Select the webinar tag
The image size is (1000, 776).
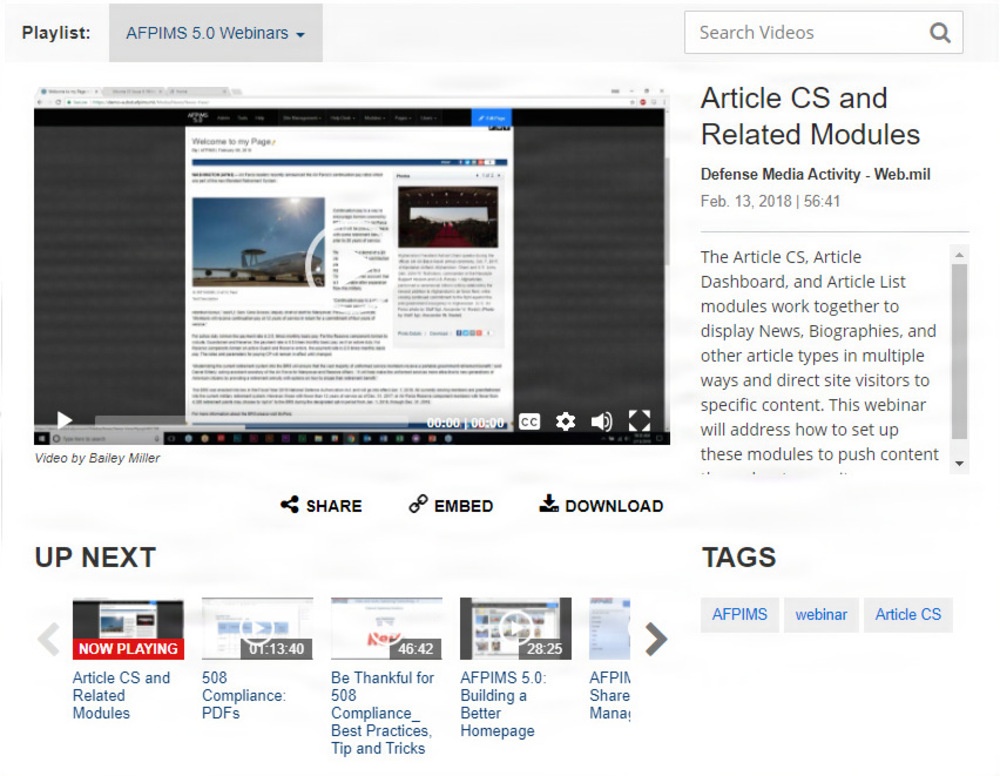coord(821,615)
